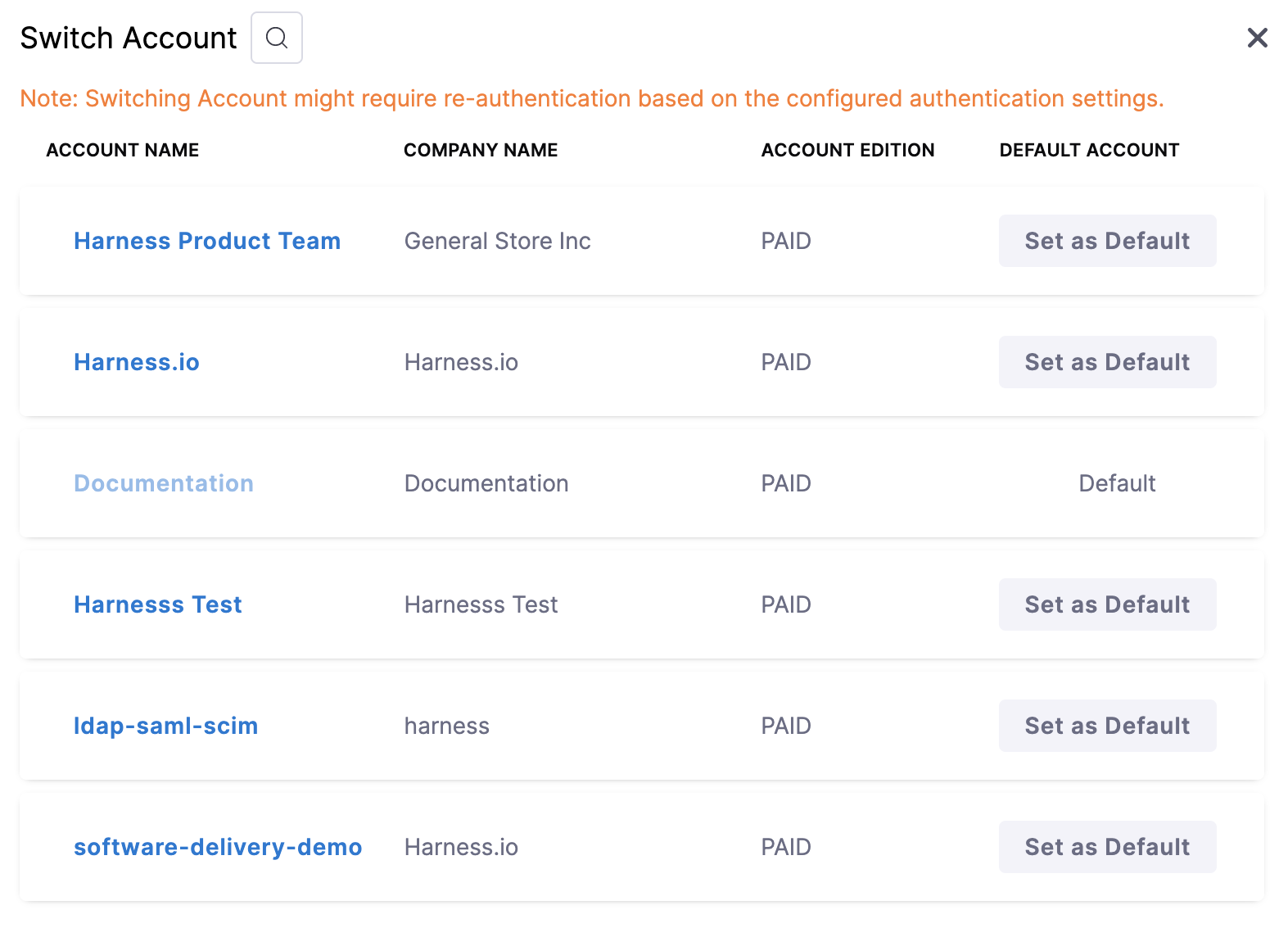
Task: Set ldap-saml-scim as default account
Action: coord(1107,726)
